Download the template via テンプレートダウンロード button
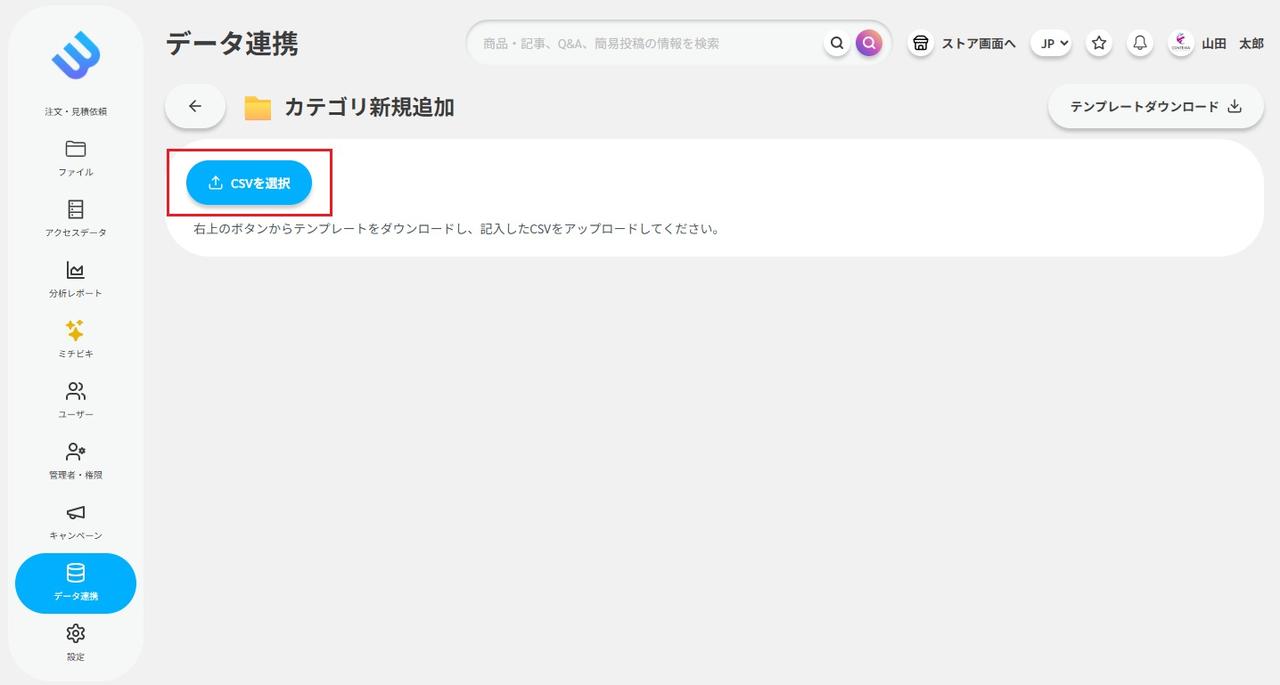The height and width of the screenshot is (685, 1280). 1155,105
